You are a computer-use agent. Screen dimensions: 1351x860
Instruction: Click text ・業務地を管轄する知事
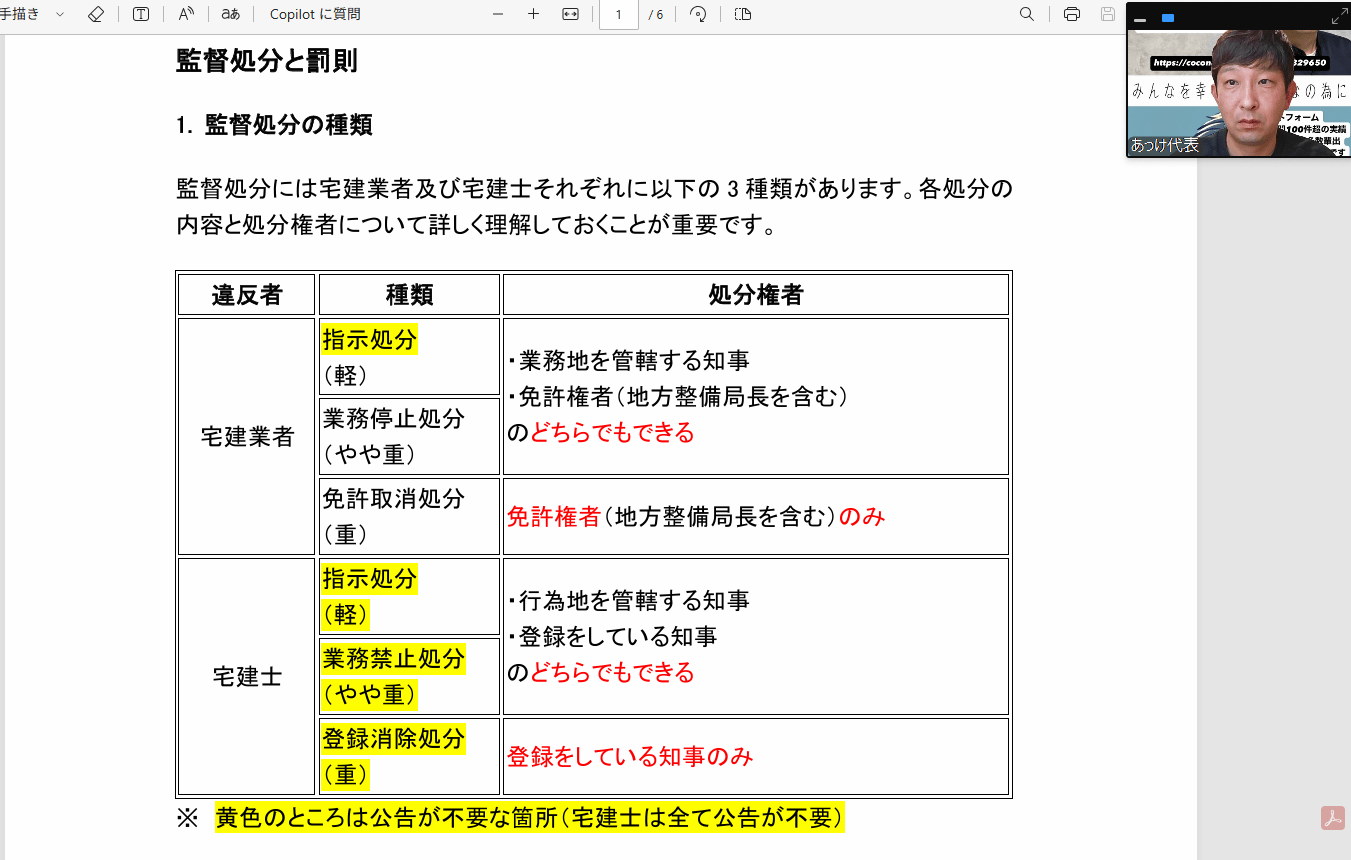coord(628,361)
